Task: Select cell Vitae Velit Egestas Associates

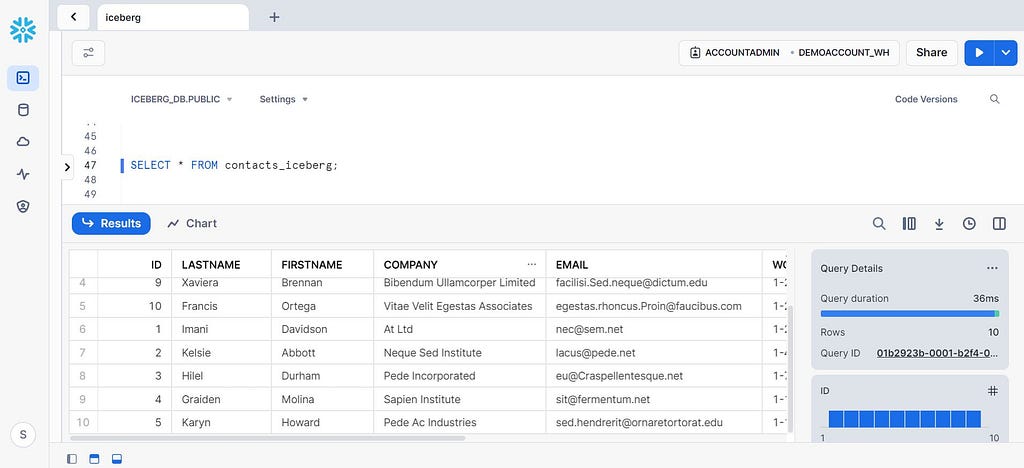Action: (460, 305)
